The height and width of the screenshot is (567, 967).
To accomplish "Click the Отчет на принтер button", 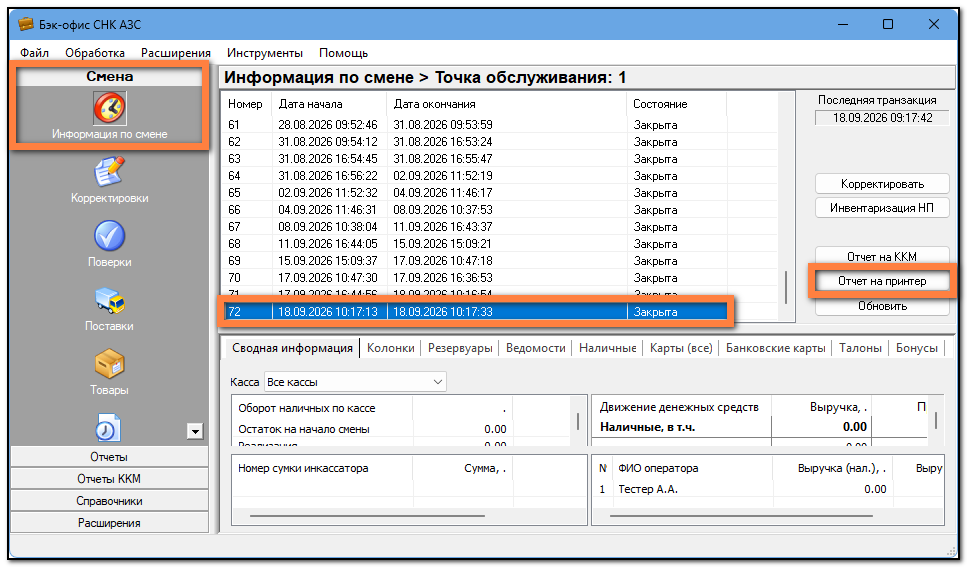I will point(882,281).
